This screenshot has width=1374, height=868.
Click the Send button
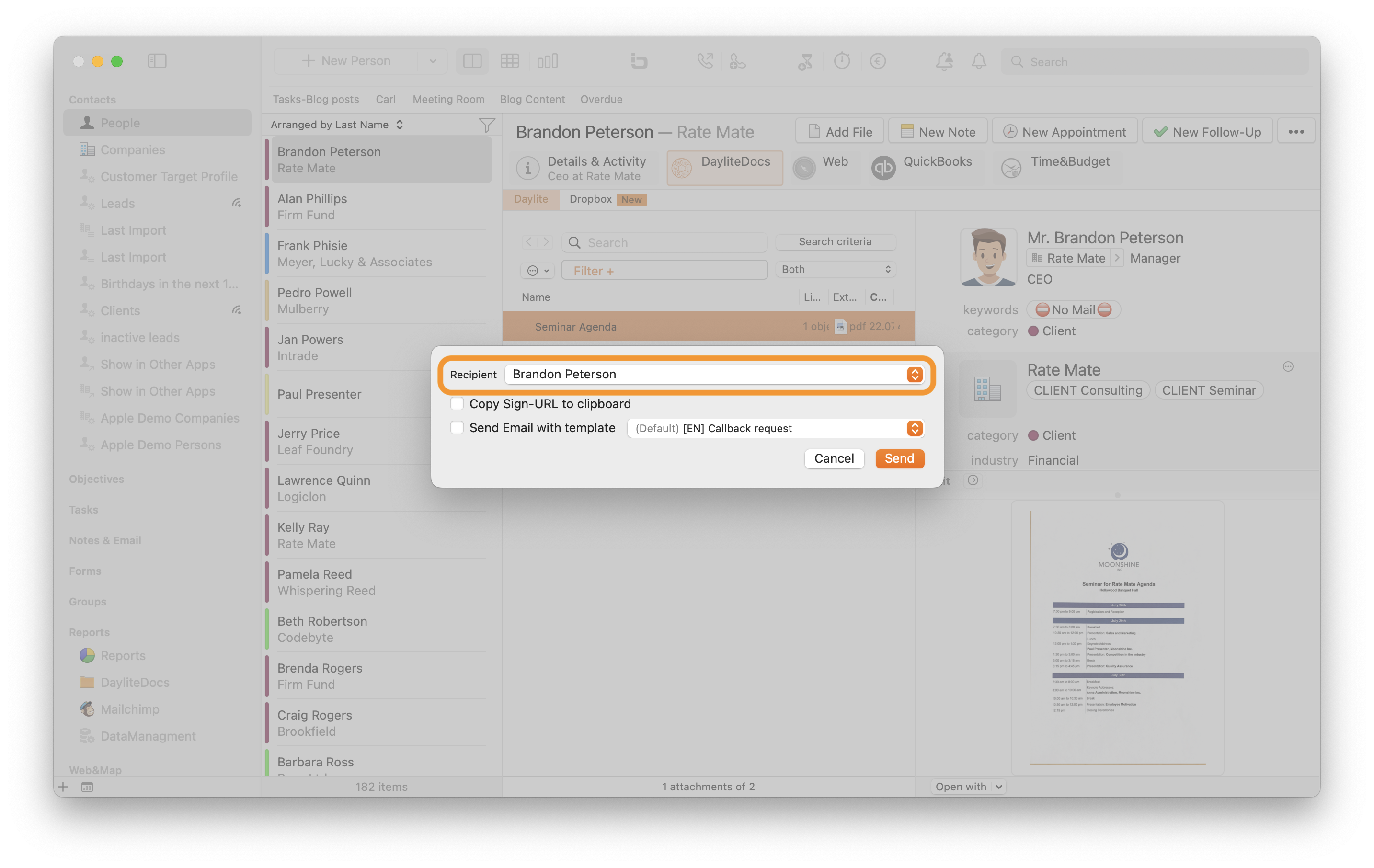[899, 458]
